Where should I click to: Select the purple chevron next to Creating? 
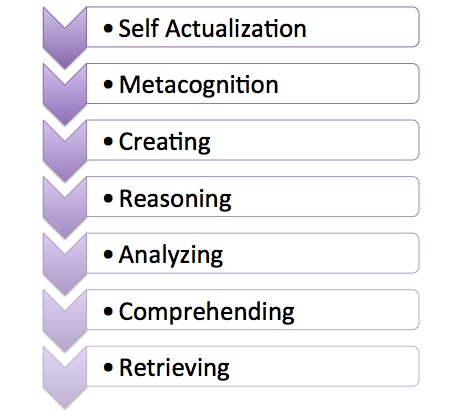tap(65, 151)
